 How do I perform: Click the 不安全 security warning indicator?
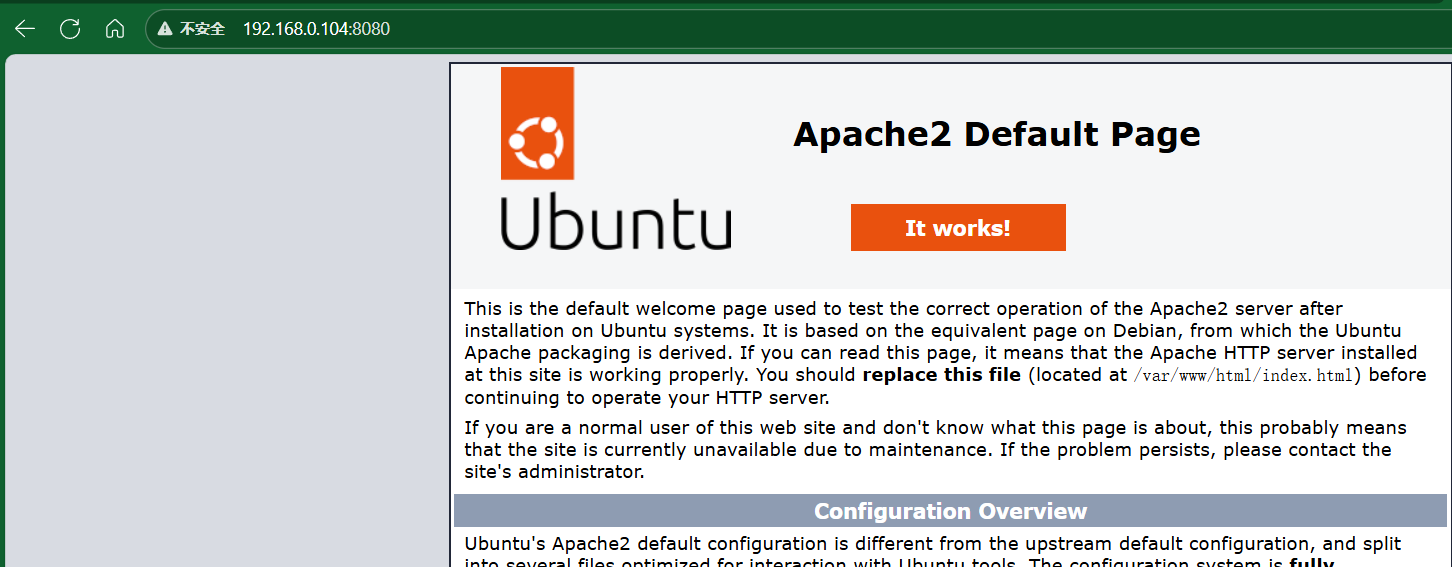[x=192, y=29]
